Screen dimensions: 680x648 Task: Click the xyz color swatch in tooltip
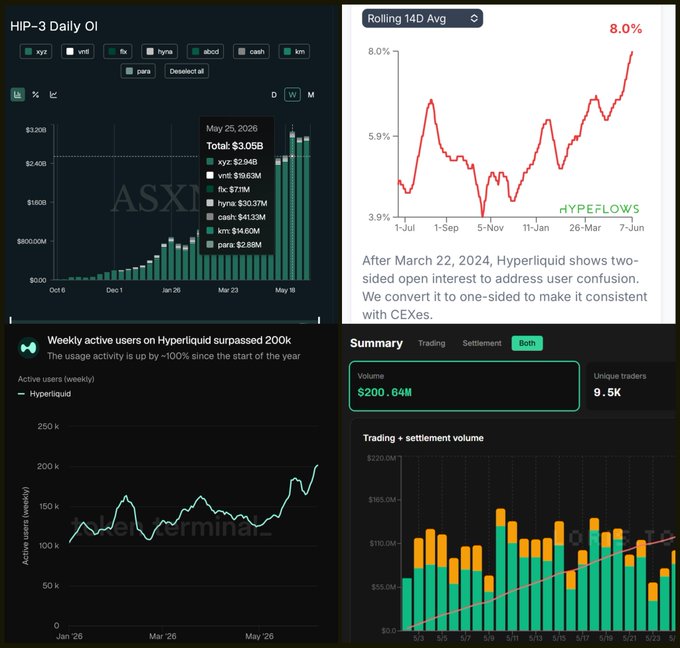(x=210, y=162)
